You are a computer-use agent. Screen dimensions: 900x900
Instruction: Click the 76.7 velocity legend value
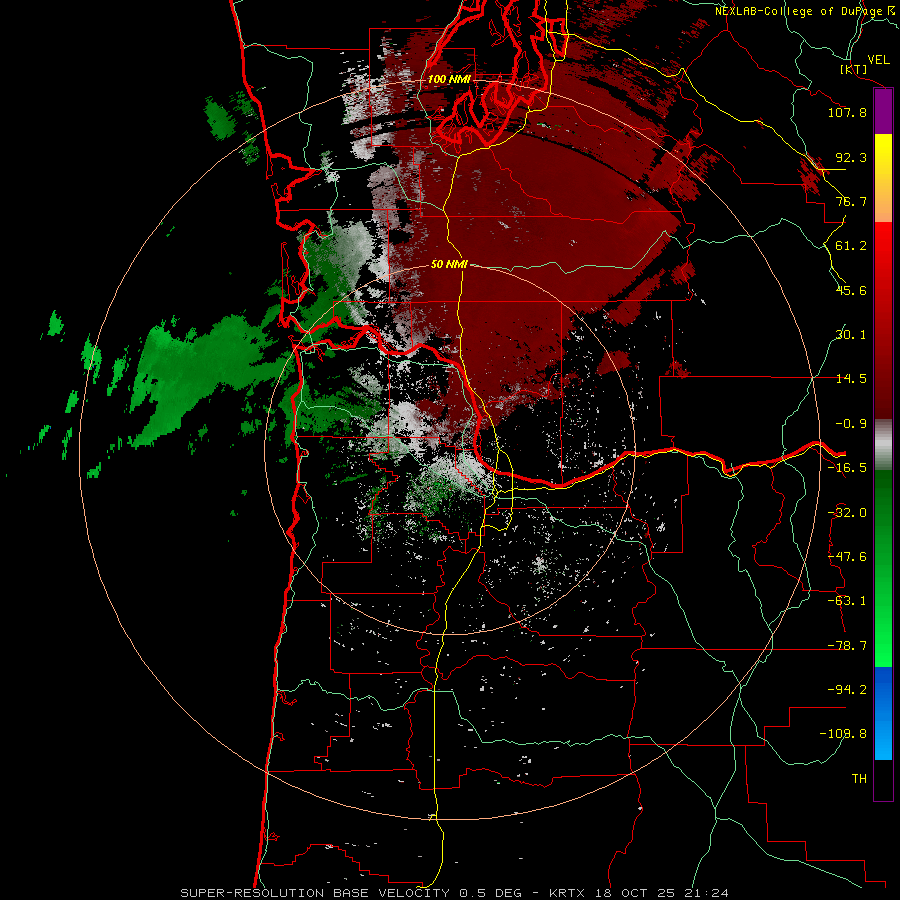pyautogui.click(x=851, y=201)
